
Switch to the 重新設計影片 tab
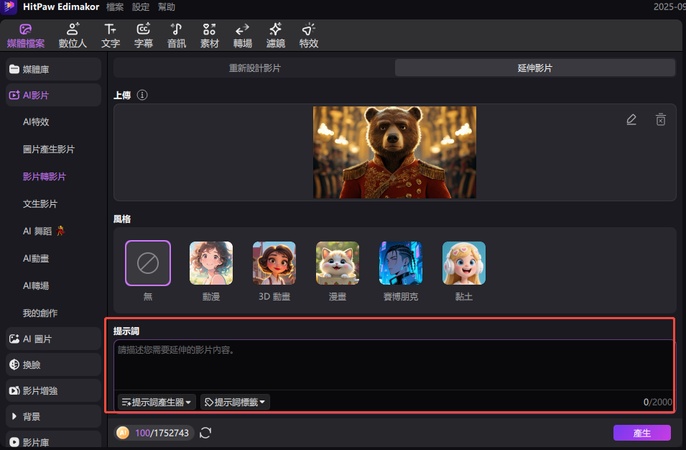[254, 68]
